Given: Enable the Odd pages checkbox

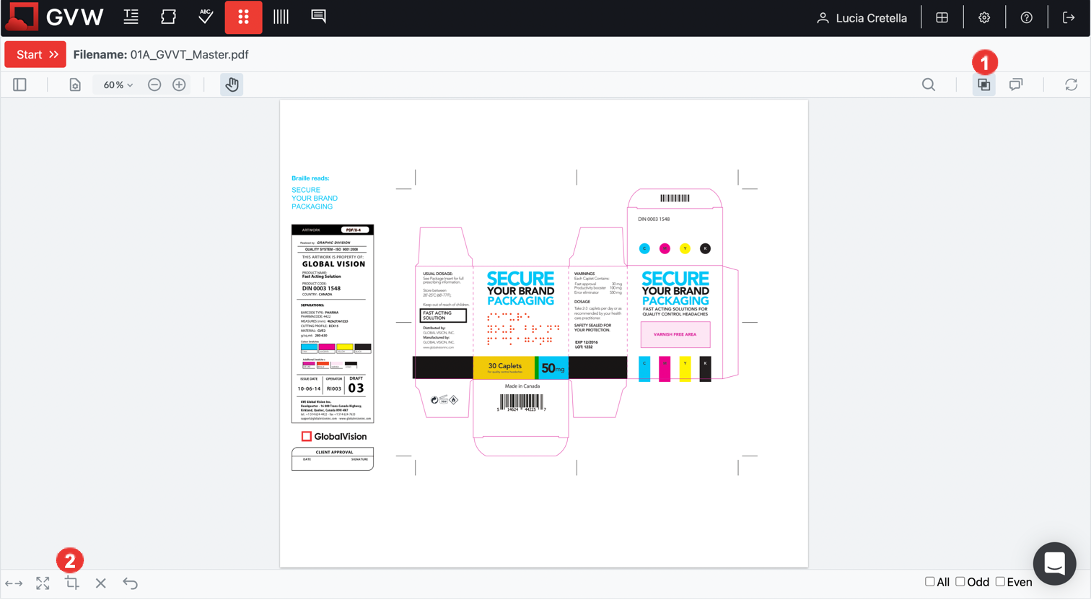Looking at the screenshot, I should click(960, 582).
